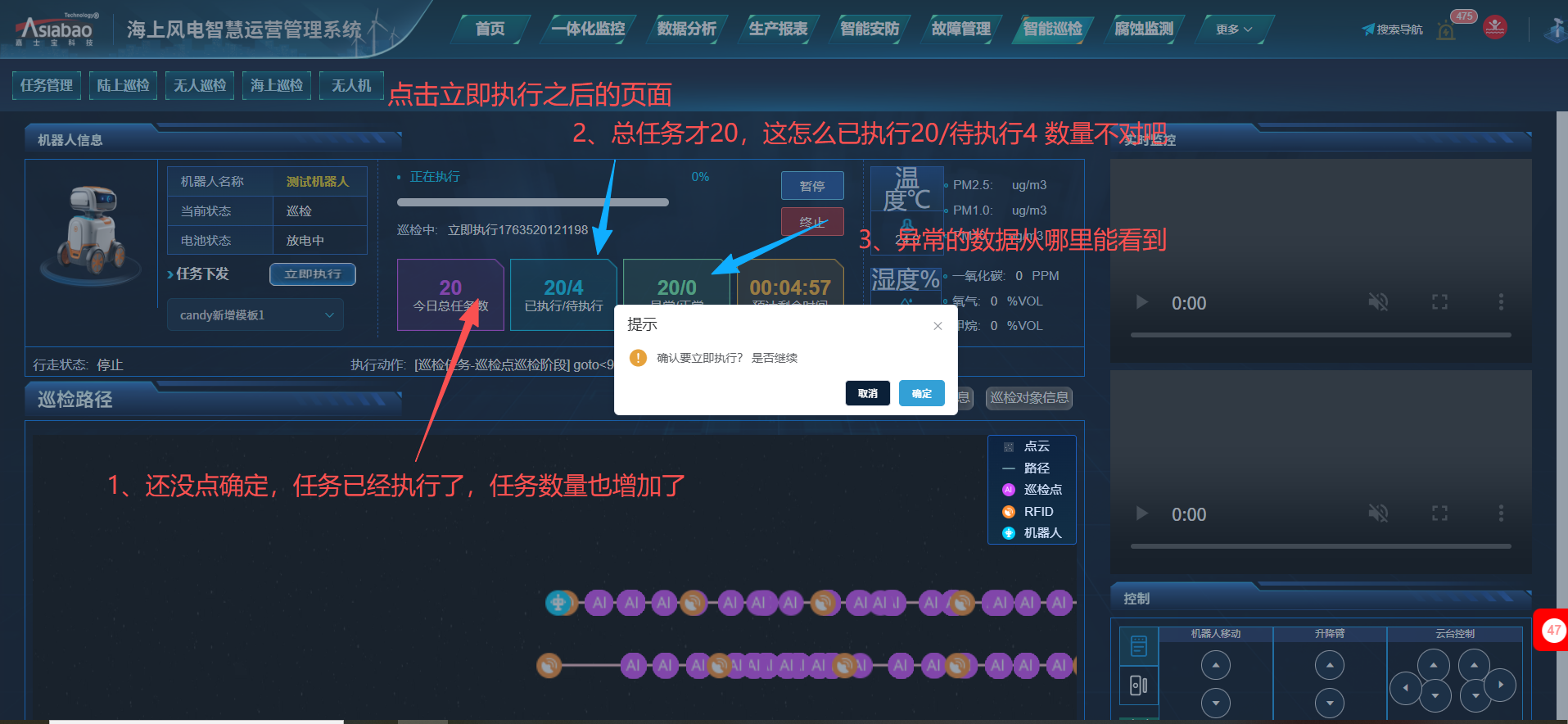Confirm the dialog with 确定 button
This screenshot has width=1568, height=724.
921,393
